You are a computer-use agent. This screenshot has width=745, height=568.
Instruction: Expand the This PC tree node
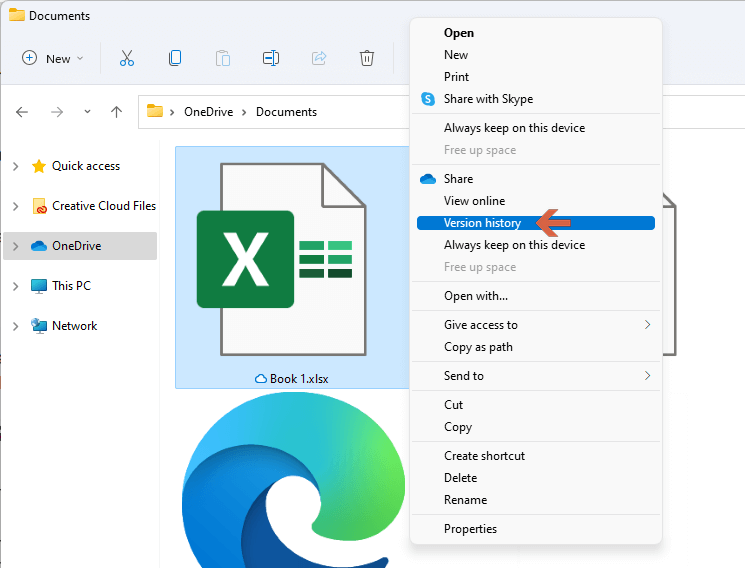(16, 286)
